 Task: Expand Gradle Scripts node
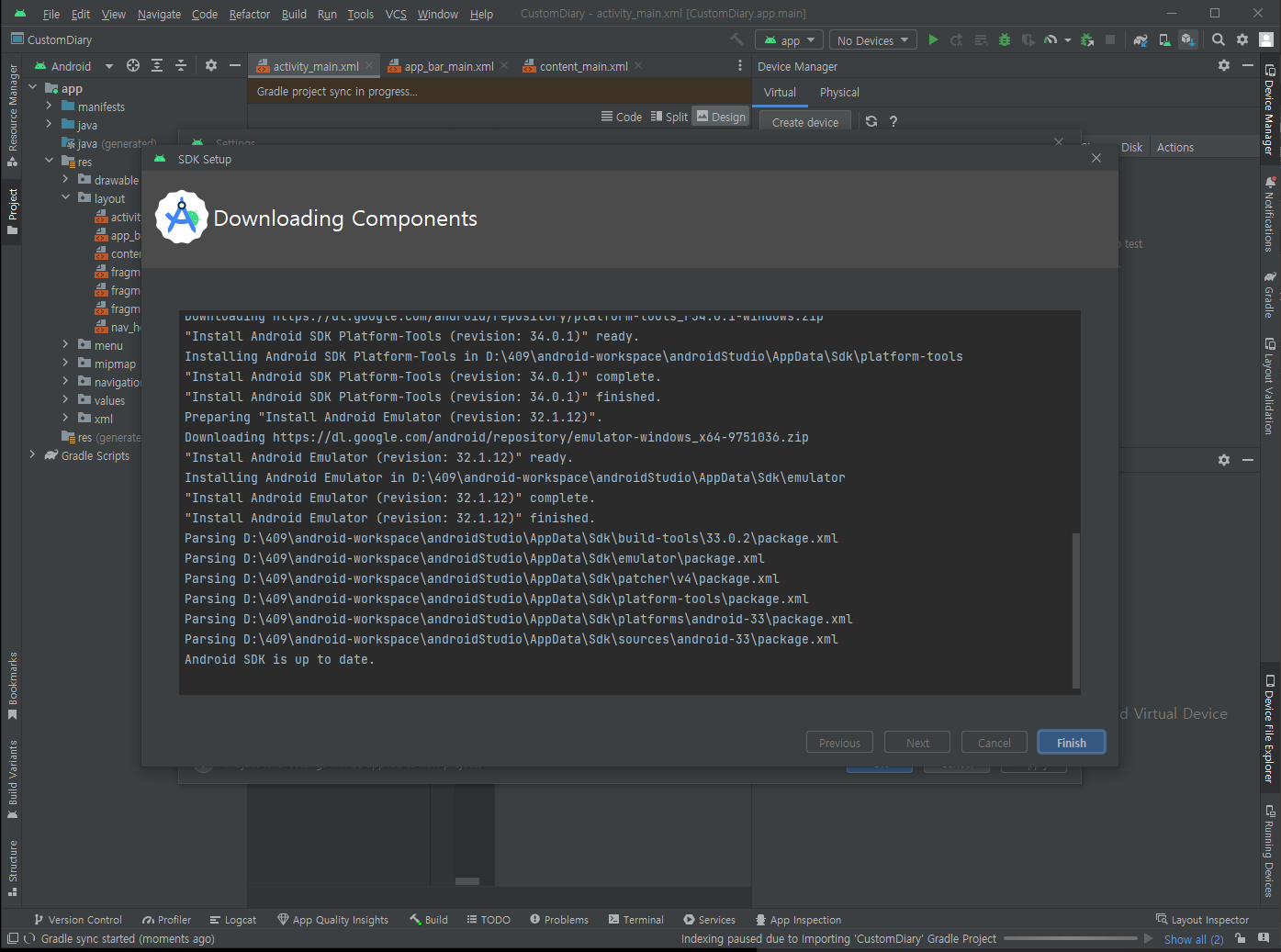coord(33,454)
